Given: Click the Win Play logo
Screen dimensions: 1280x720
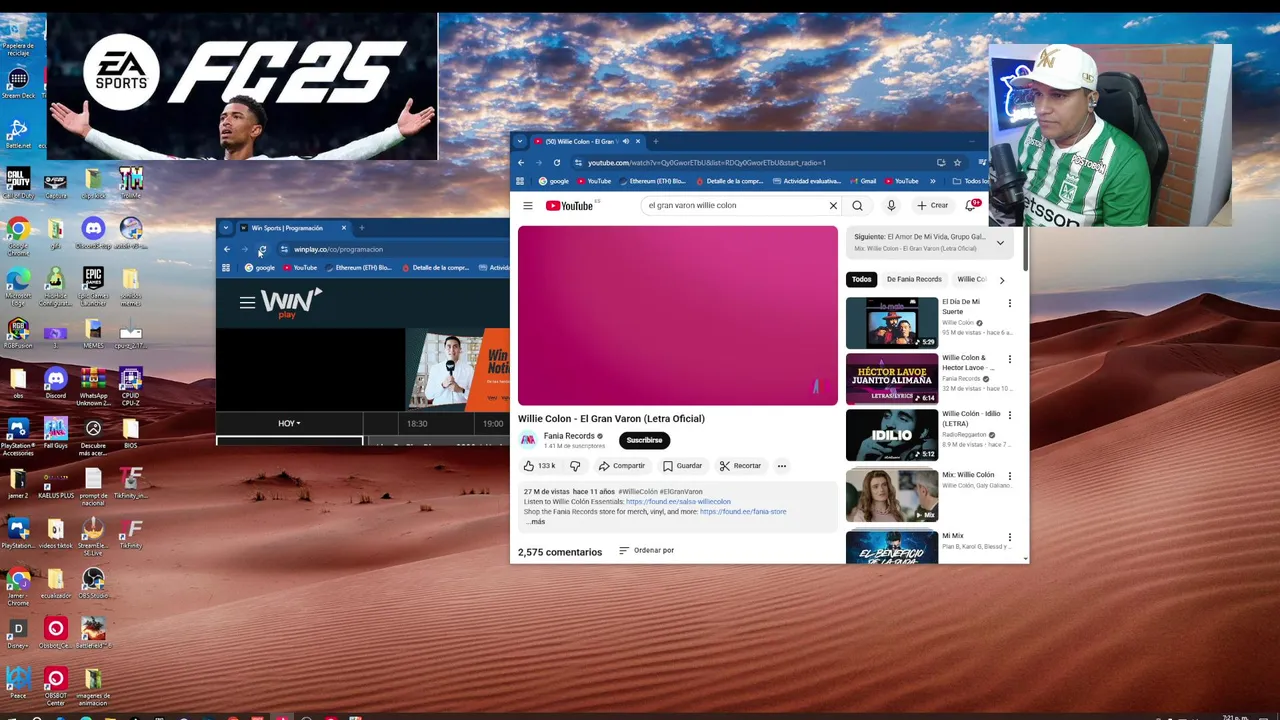Looking at the screenshot, I should (291, 303).
